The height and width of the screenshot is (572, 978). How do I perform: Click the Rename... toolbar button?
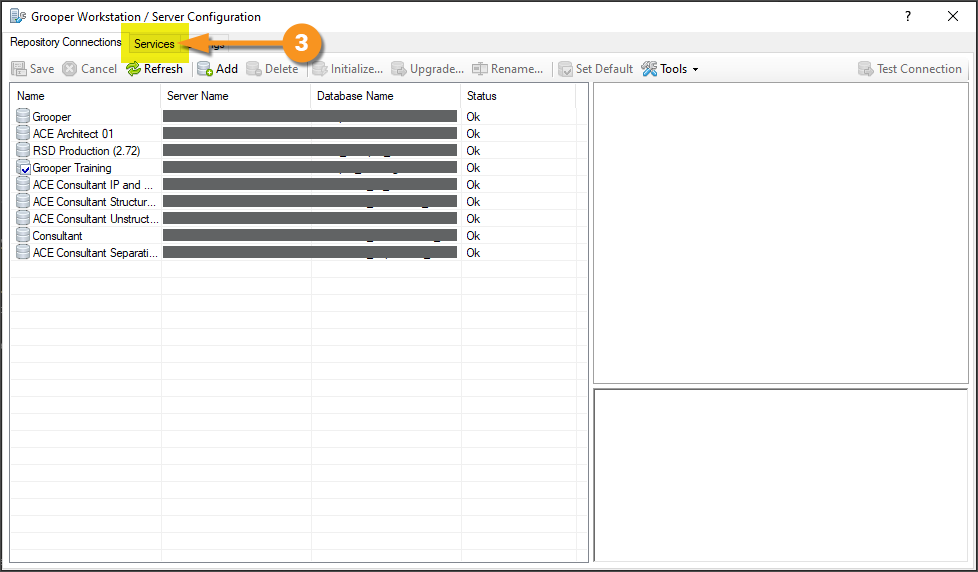(507, 69)
